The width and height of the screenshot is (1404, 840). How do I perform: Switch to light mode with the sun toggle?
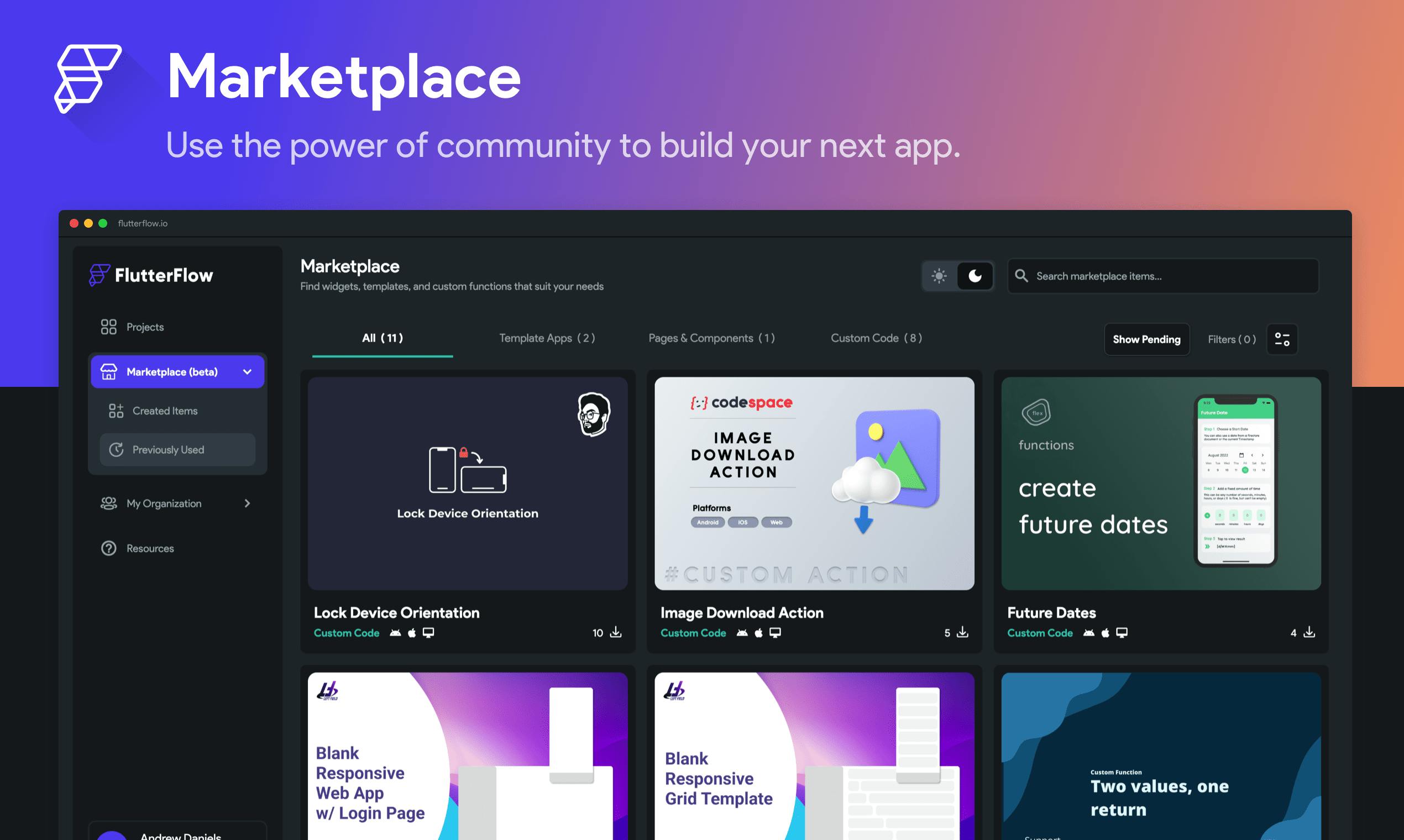click(939, 276)
